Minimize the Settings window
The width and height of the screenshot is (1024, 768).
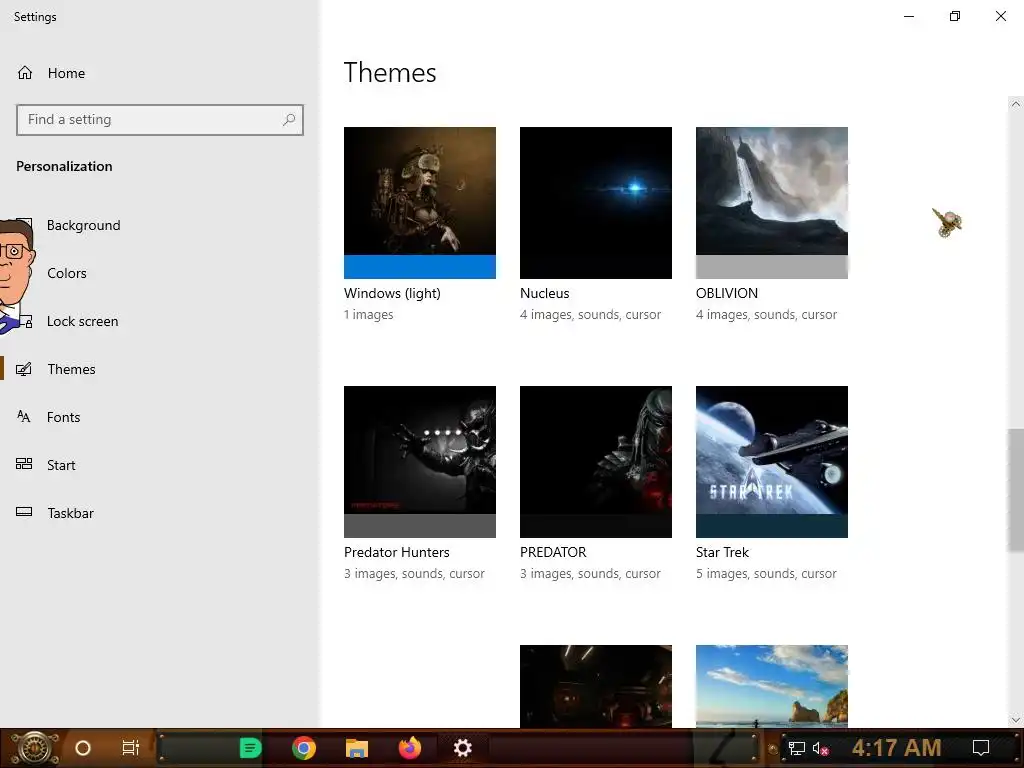pyautogui.click(x=908, y=16)
